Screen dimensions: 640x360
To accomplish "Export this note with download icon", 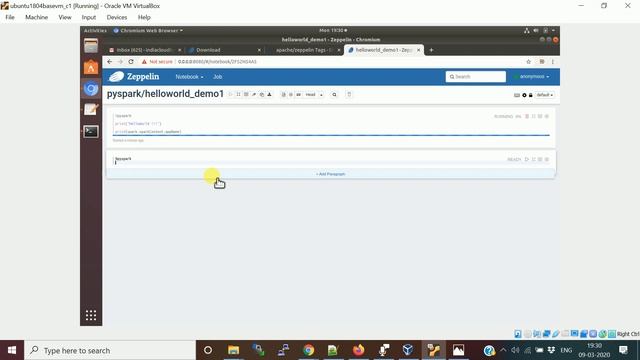I will tap(269, 94).
